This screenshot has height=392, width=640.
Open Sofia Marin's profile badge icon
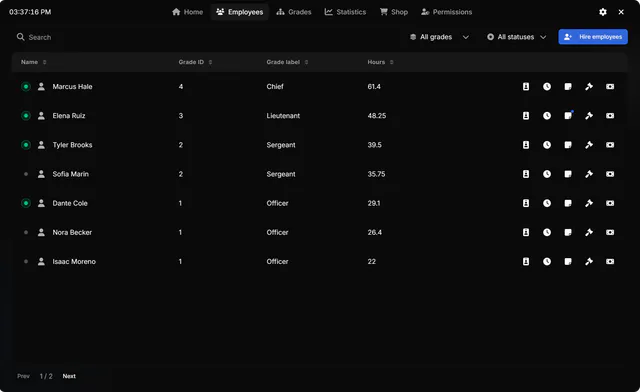click(x=526, y=174)
